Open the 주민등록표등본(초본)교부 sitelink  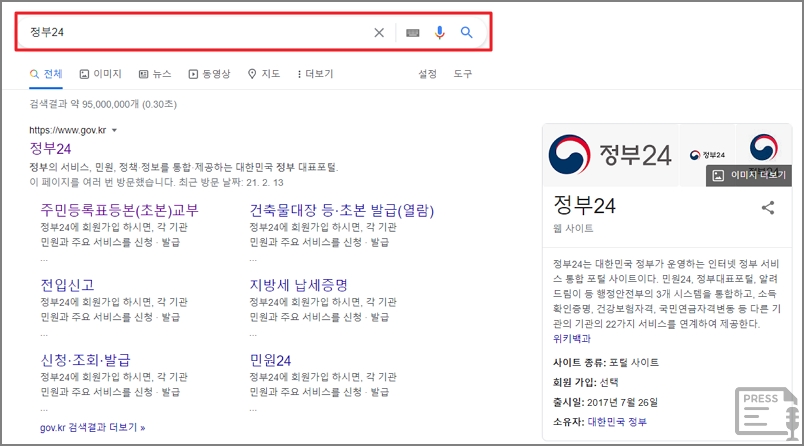click(x=119, y=210)
